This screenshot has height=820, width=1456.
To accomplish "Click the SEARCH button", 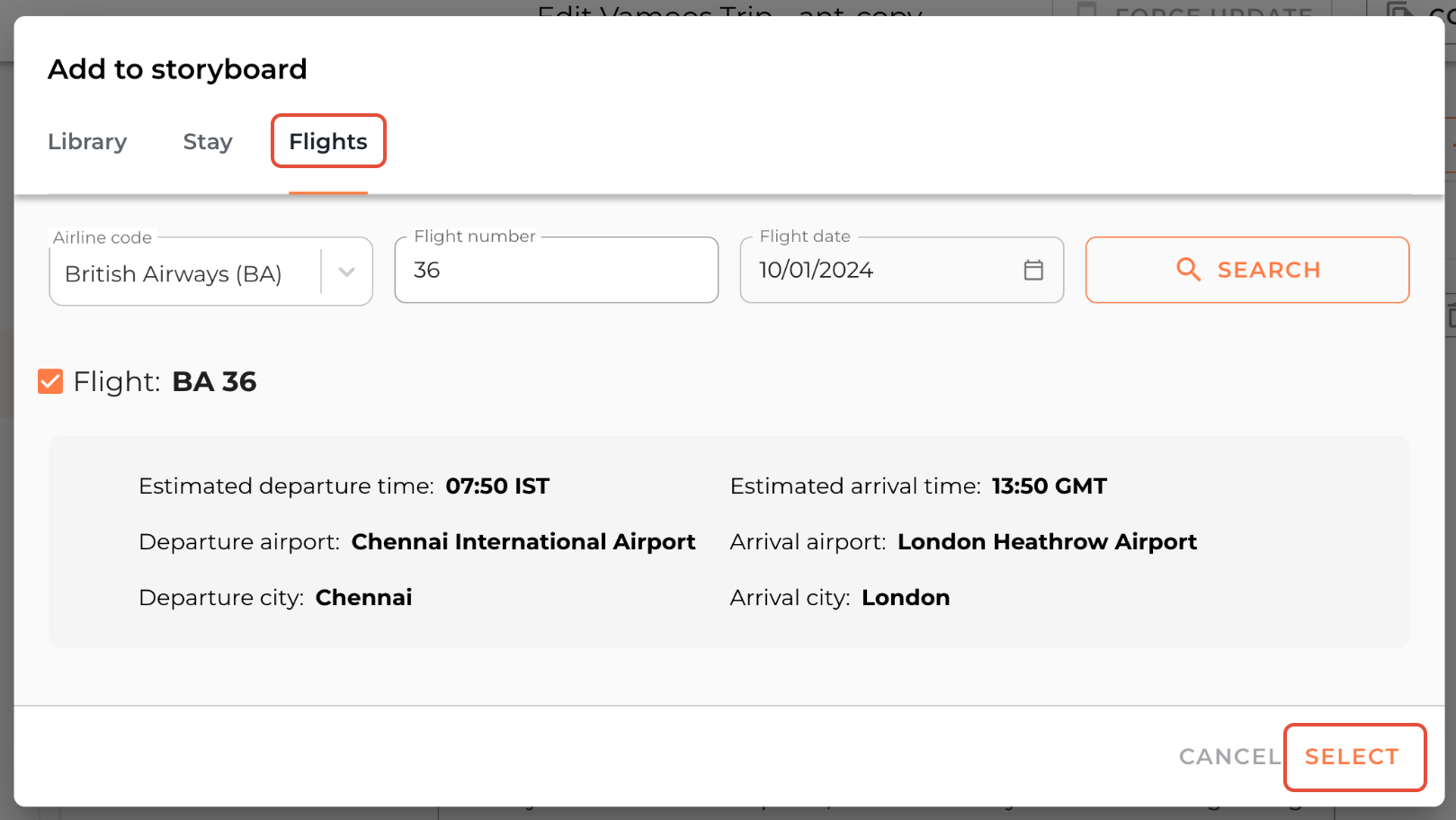I will [1247, 270].
